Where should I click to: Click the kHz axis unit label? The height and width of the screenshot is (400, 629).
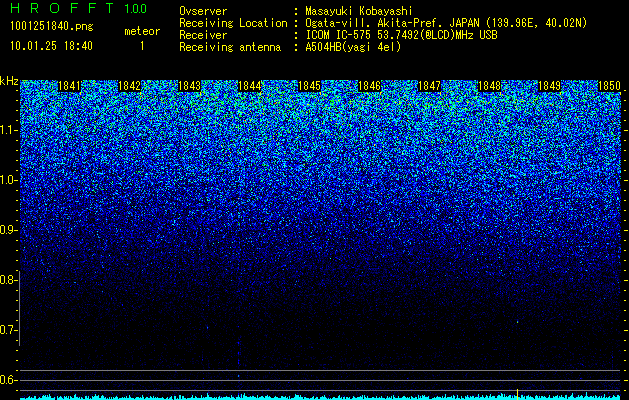(x=9, y=81)
